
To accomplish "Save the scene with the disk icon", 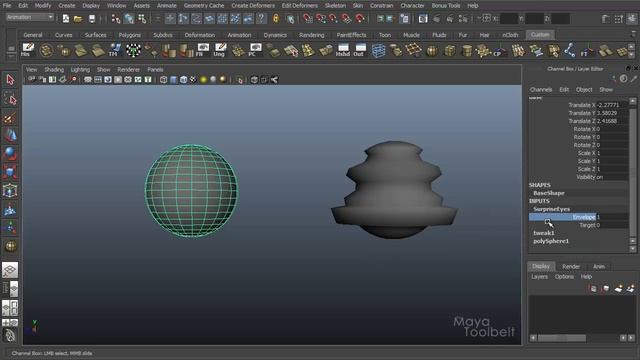I will 92,19.
